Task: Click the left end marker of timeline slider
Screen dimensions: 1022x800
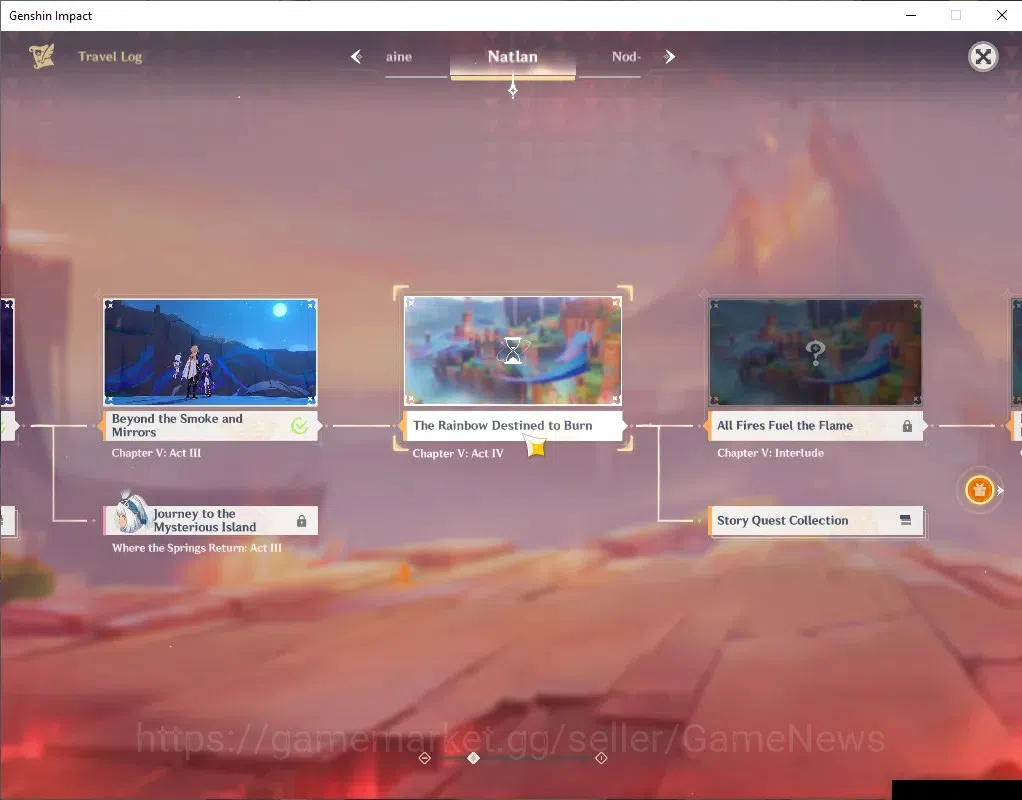Action: [x=425, y=758]
